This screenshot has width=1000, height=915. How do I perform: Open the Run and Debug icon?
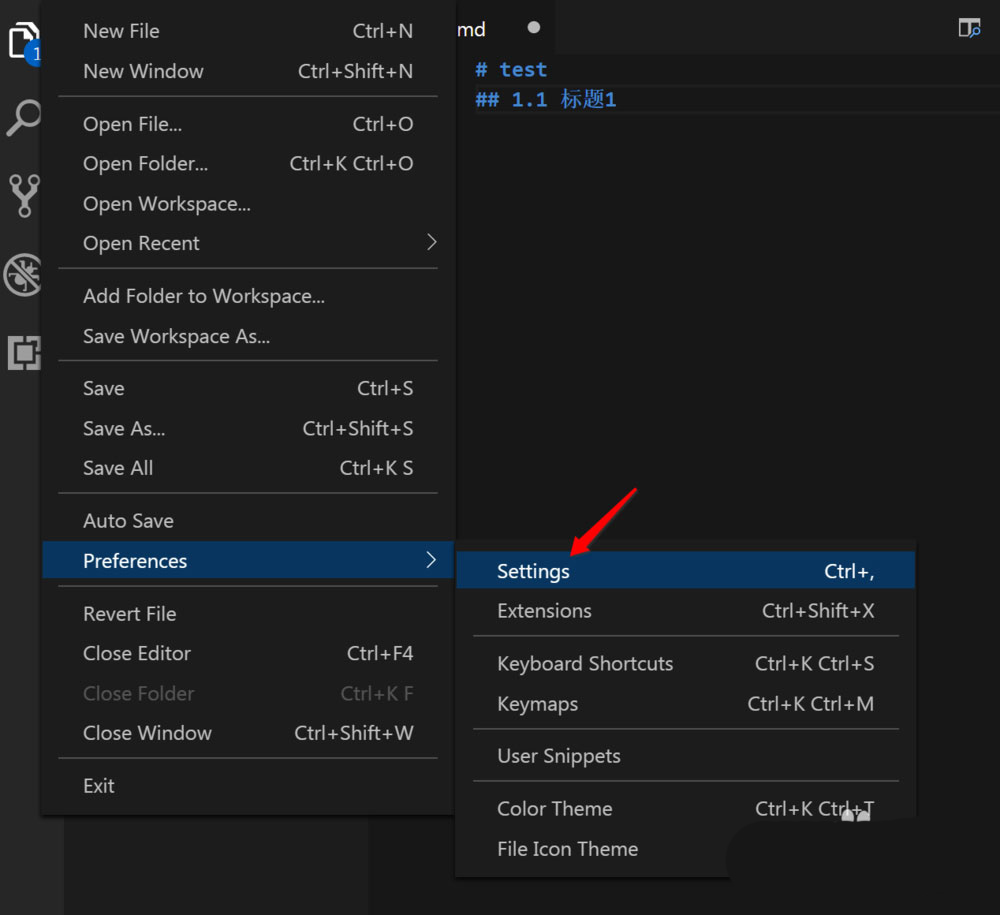click(22, 274)
